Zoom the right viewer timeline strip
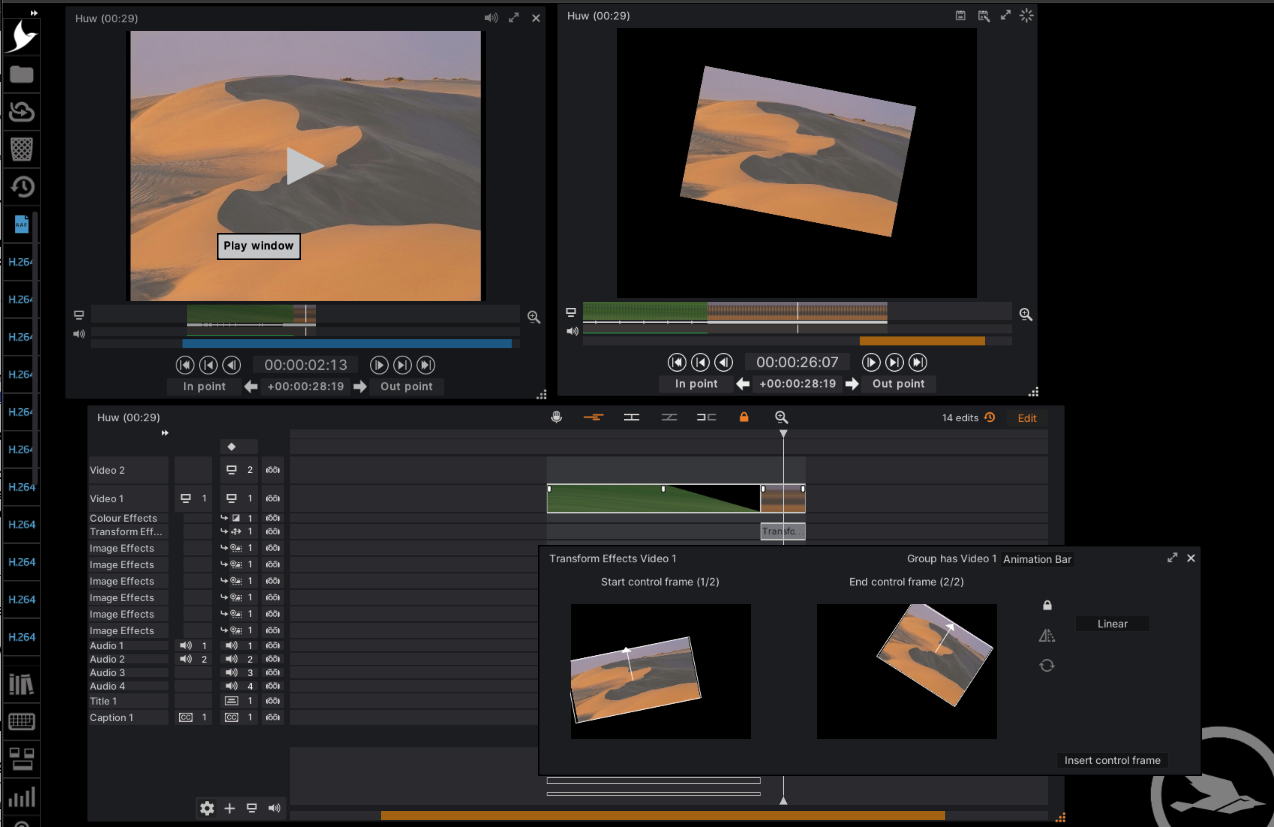 (1026, 314)
